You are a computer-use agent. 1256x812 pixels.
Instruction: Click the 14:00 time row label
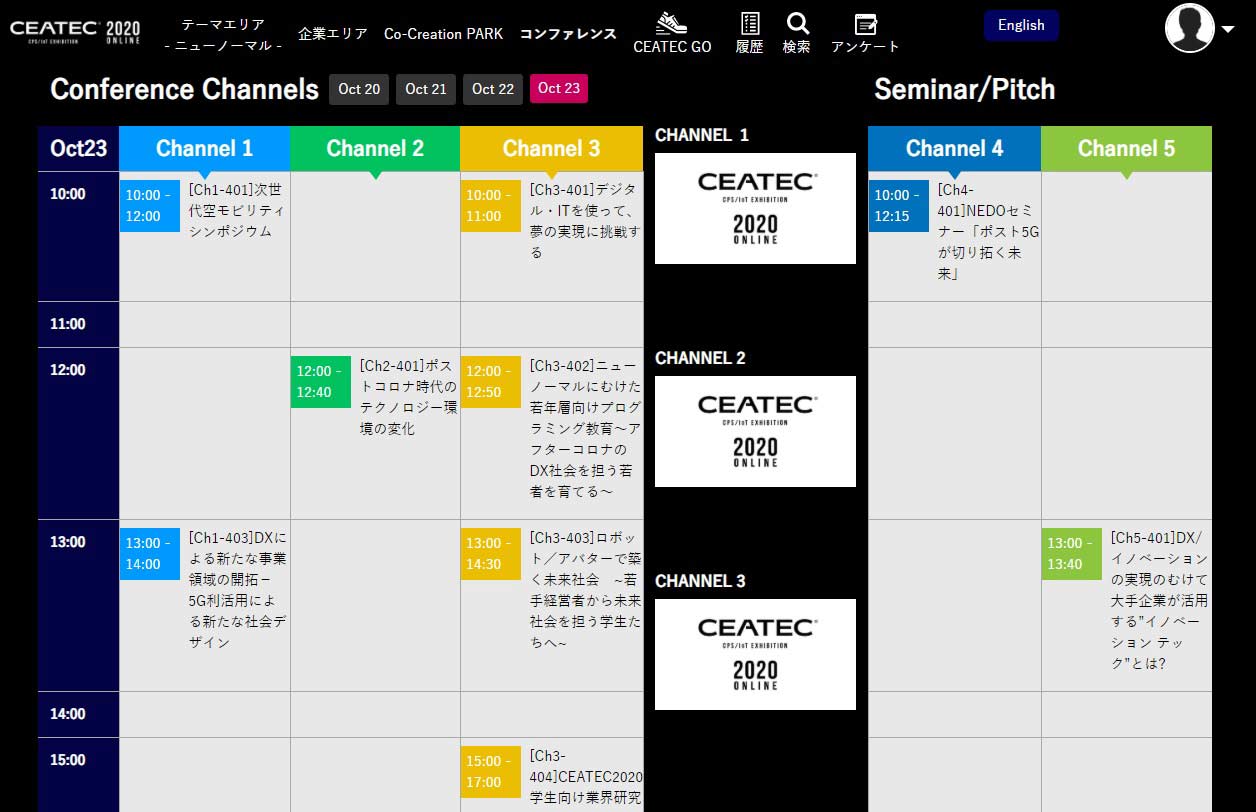point(68,714)
